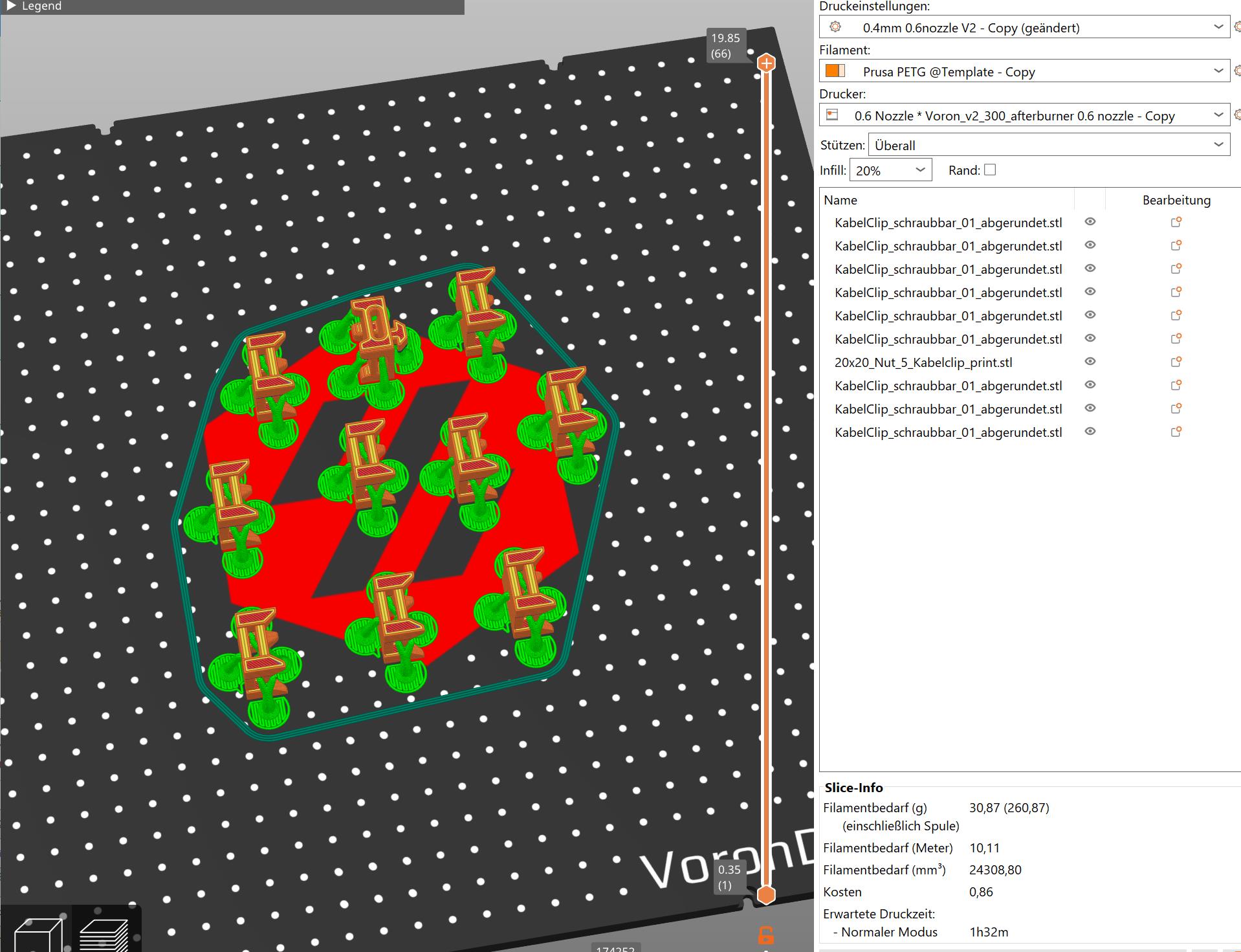Open the Filament preset dropdown
1241x952 pixels.
pos(1024,71)
